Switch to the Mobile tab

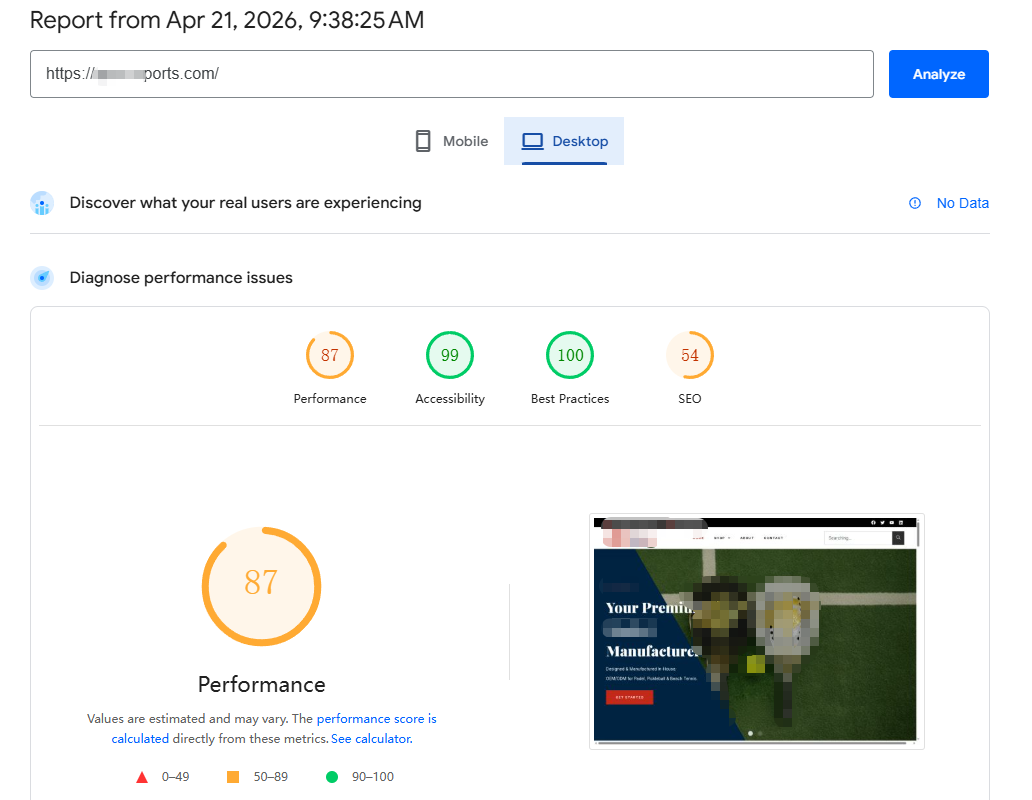tap(452, 141)
